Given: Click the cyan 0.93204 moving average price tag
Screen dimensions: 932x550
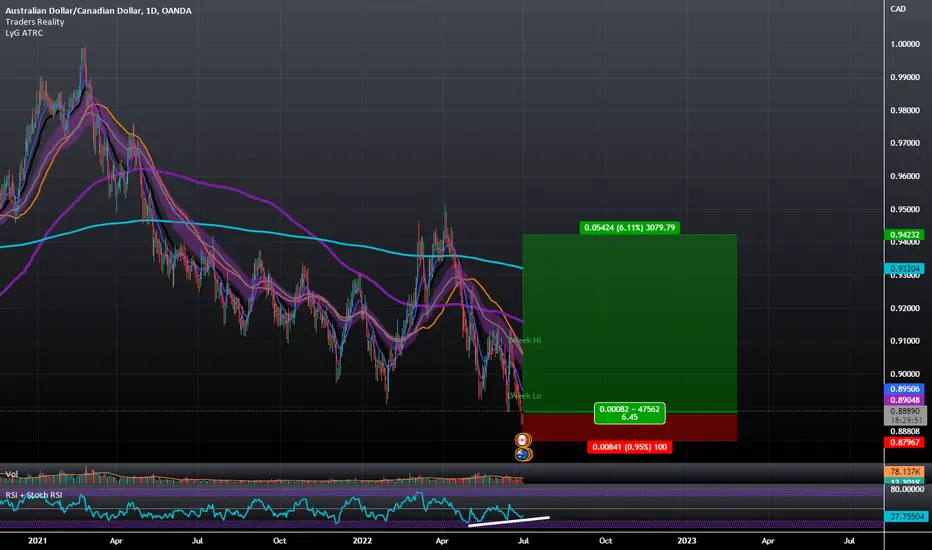Looking at the screenshot, I should (904, 269).
